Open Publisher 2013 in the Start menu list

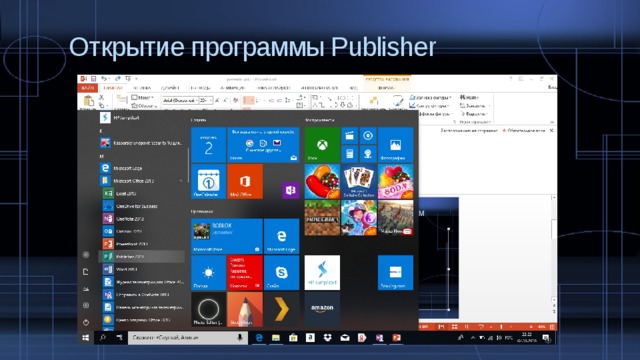[x=142, y=256]
